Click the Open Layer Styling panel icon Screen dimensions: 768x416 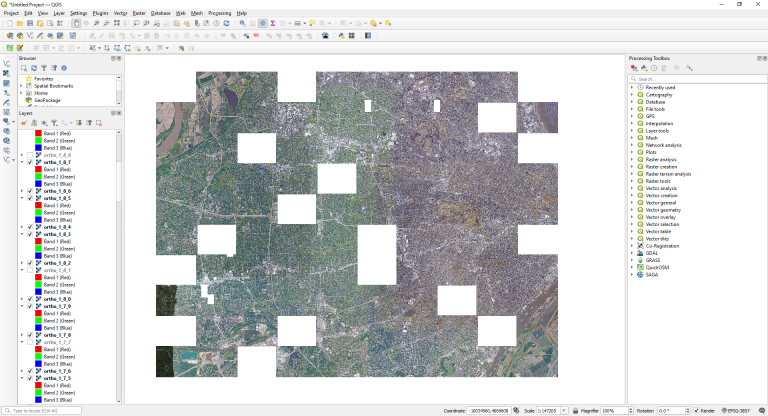pyautogui.click(x=24, y=123)
